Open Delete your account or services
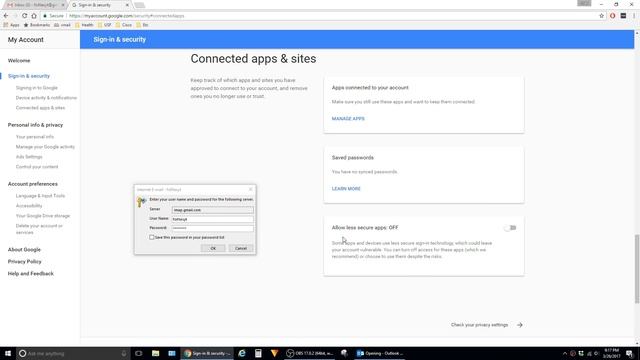Image resolution: width=640 pixels, height=360 pixels. coord(39,229)
